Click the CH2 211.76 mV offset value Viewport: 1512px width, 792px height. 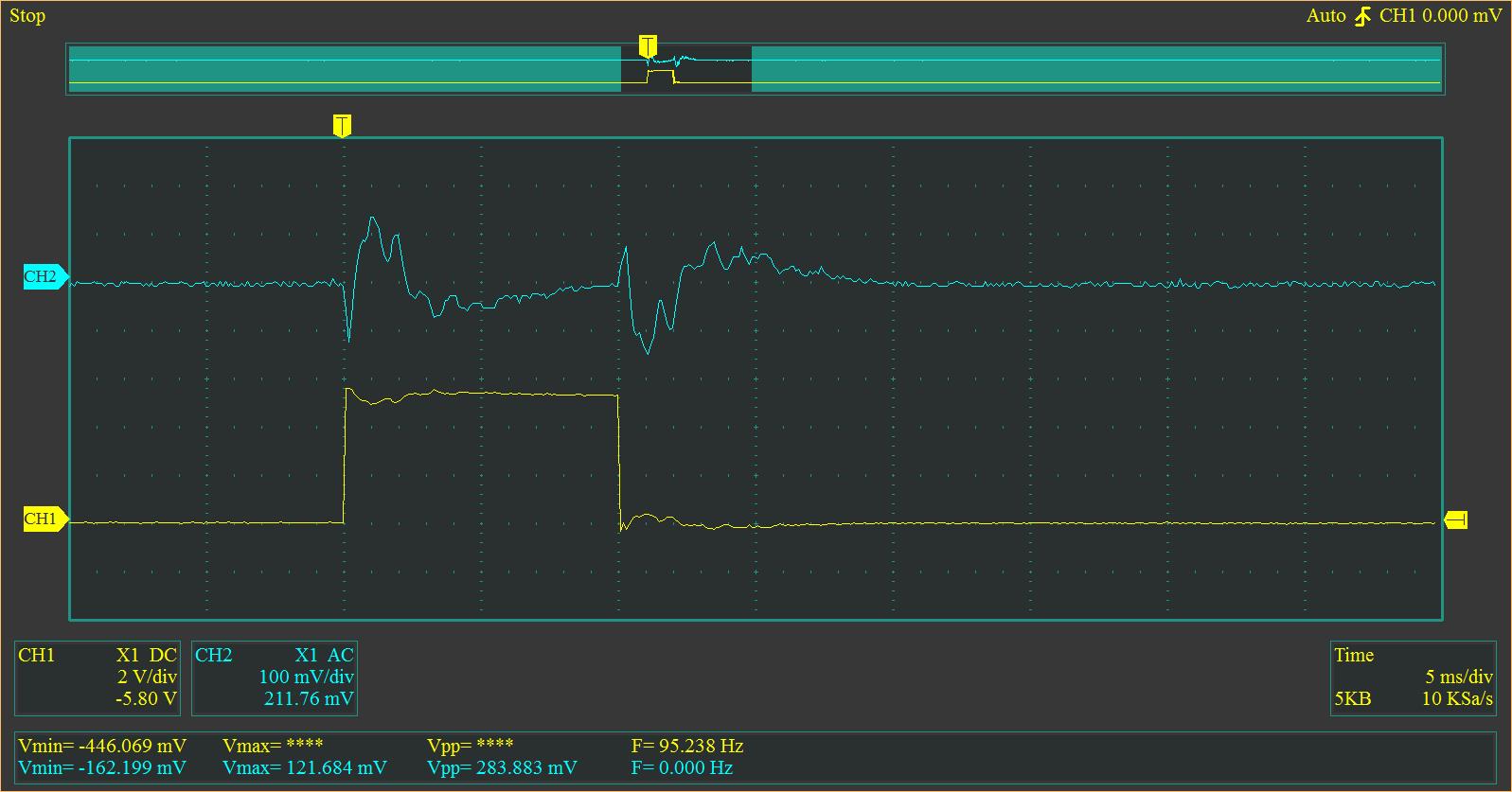(309, 699)
